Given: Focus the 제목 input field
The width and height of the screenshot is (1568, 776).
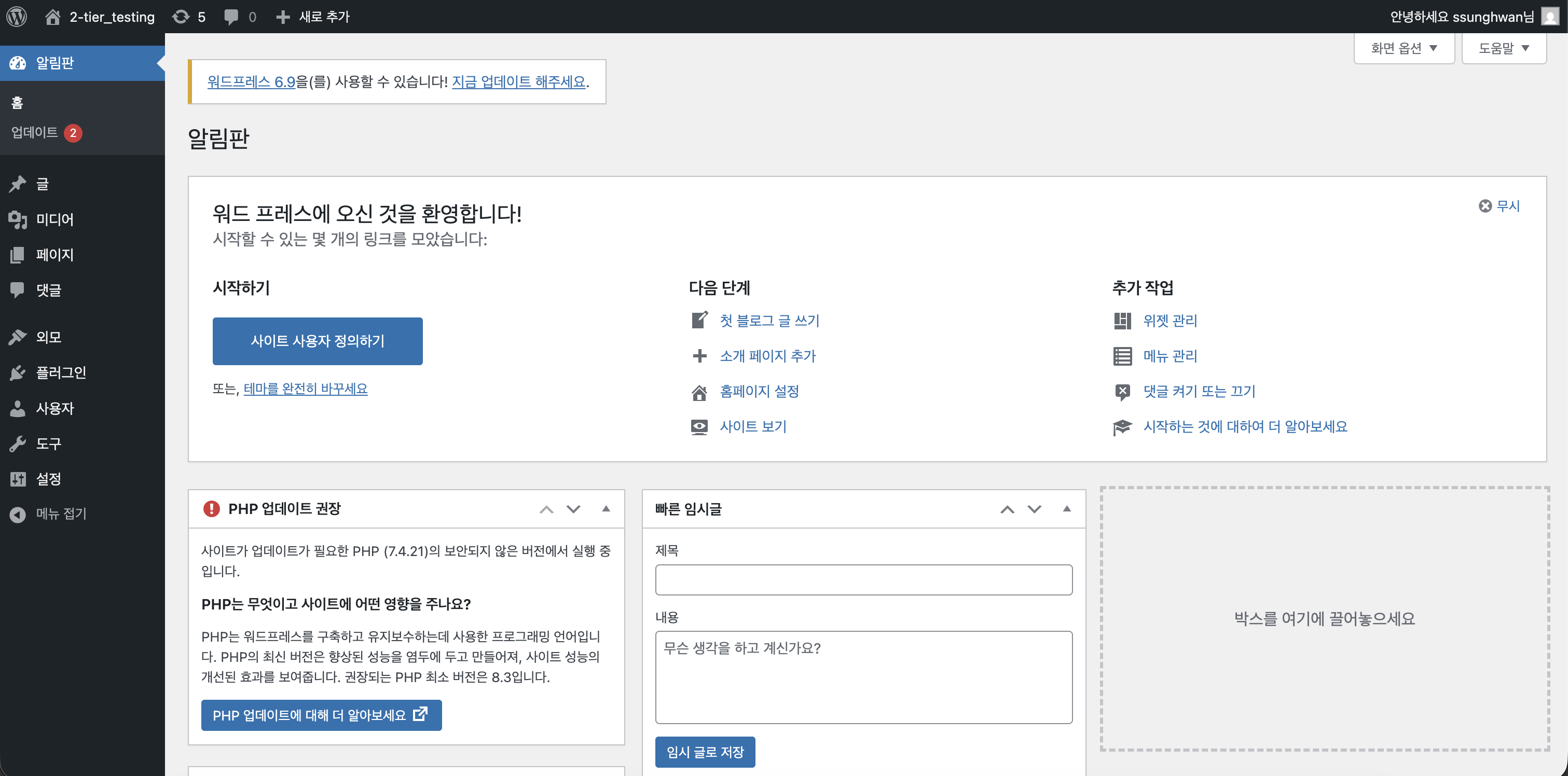Looking at the screenshot, I should click(x=864, y=580).
